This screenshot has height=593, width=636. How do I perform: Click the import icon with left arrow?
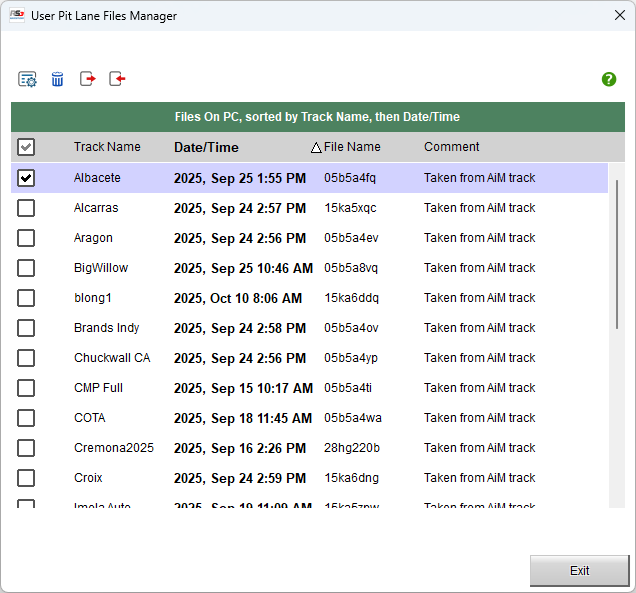pyautogui.click(x=118, y=79)
